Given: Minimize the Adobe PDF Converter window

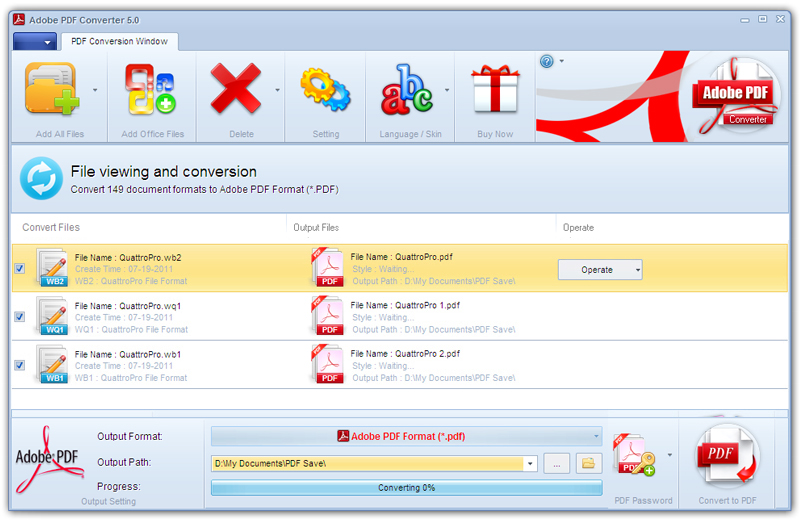Looking at the screenshot, I should [745, 20].
